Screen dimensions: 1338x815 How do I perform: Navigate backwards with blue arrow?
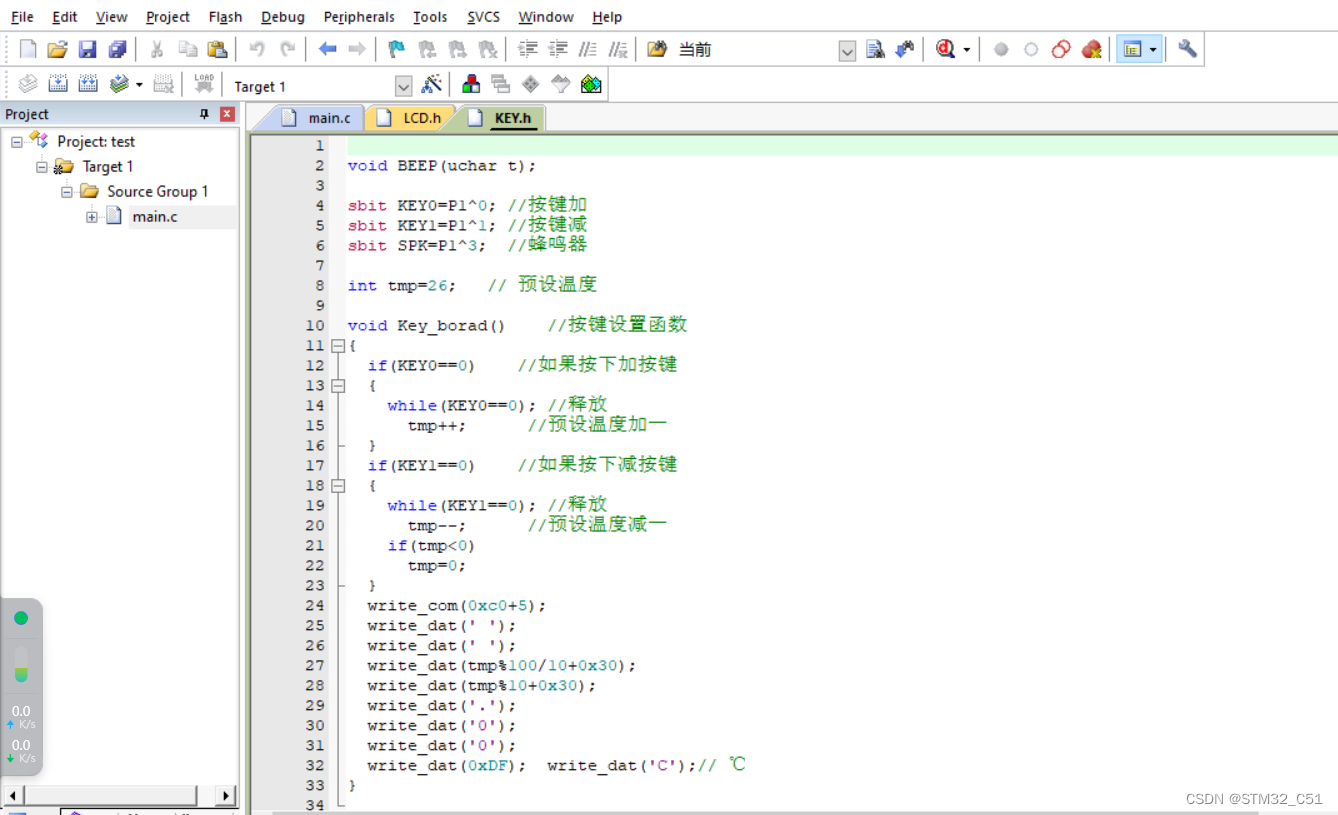coord(327,49)
